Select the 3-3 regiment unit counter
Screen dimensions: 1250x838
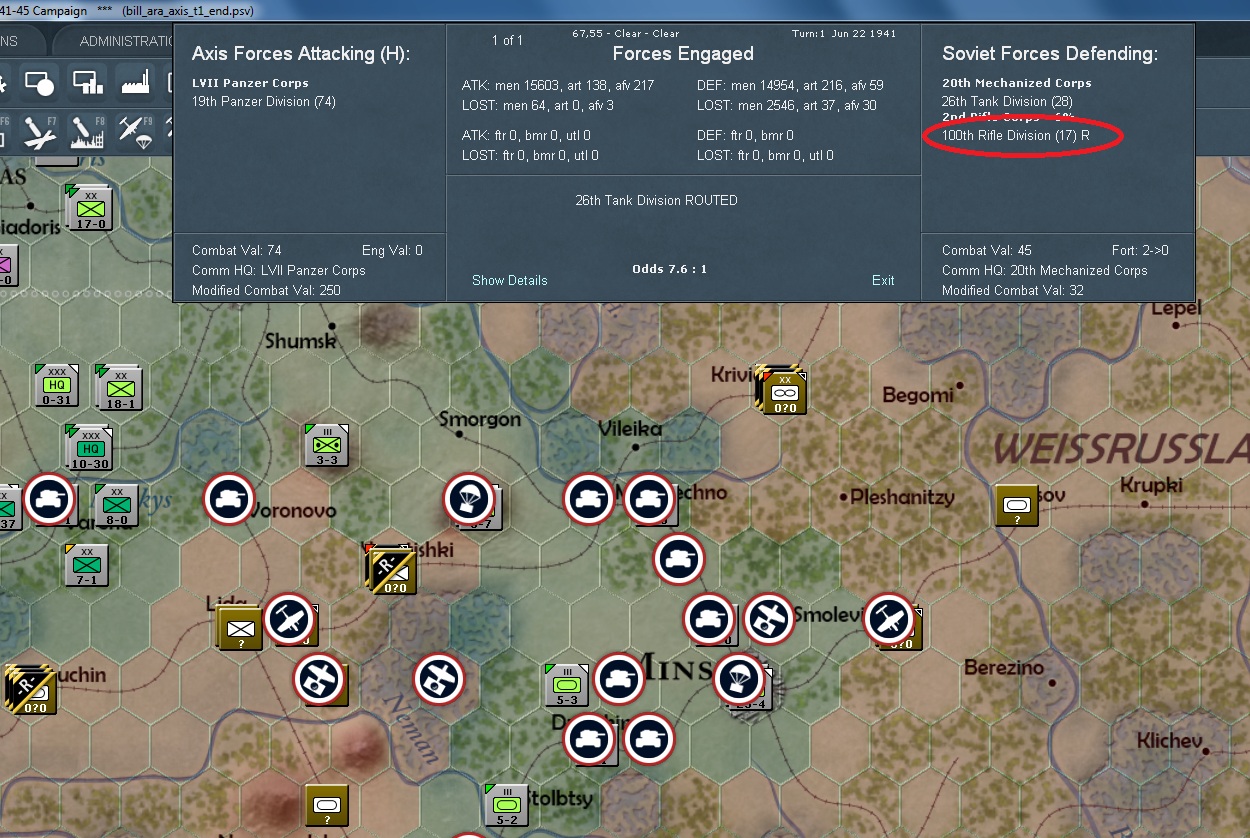[326, 445]
